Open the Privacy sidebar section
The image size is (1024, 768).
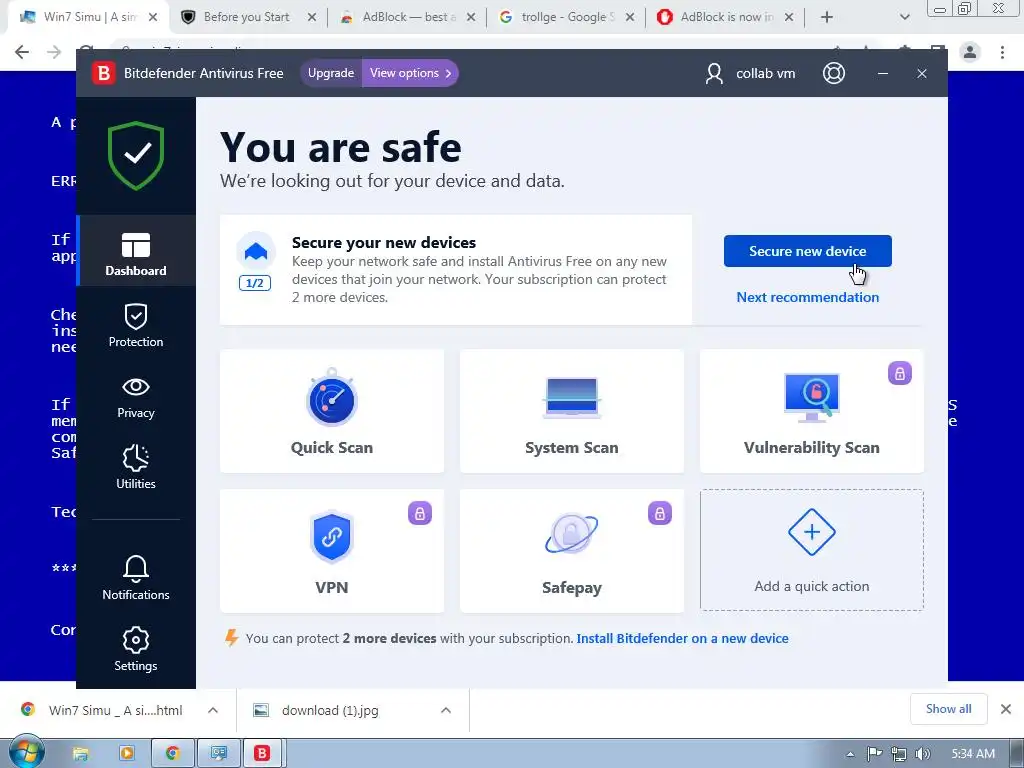(x=136, y=397)
